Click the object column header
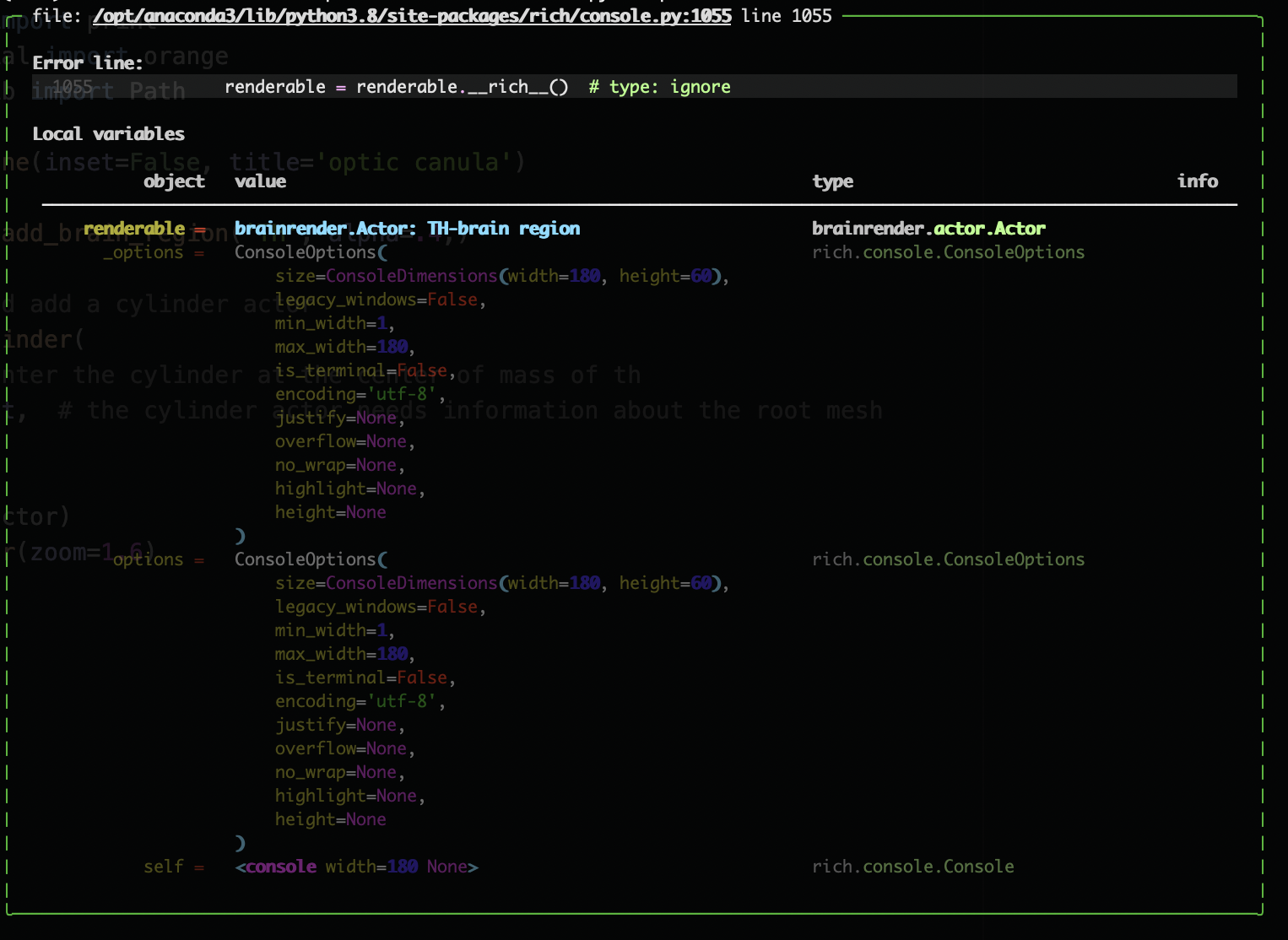The height and width of the screenshot is (940, 1288). [174, 181]
